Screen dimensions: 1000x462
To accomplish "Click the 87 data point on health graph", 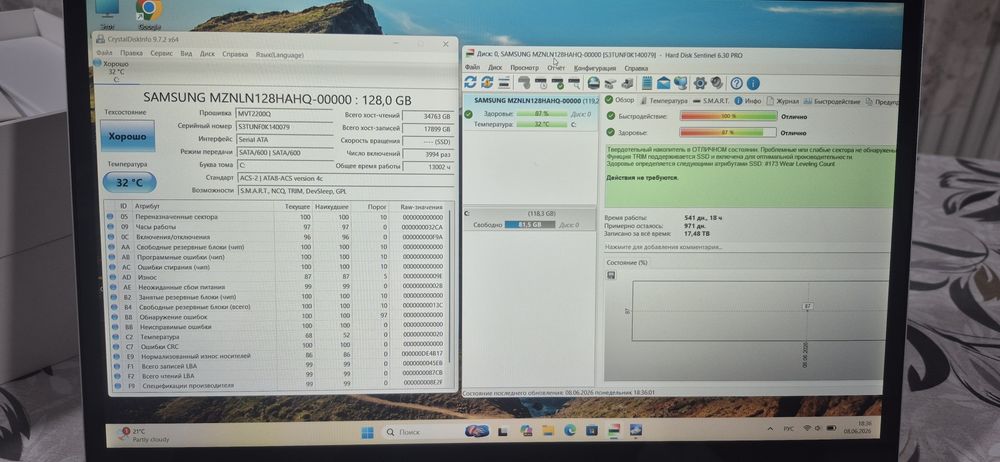I will (x=807, y=307).
